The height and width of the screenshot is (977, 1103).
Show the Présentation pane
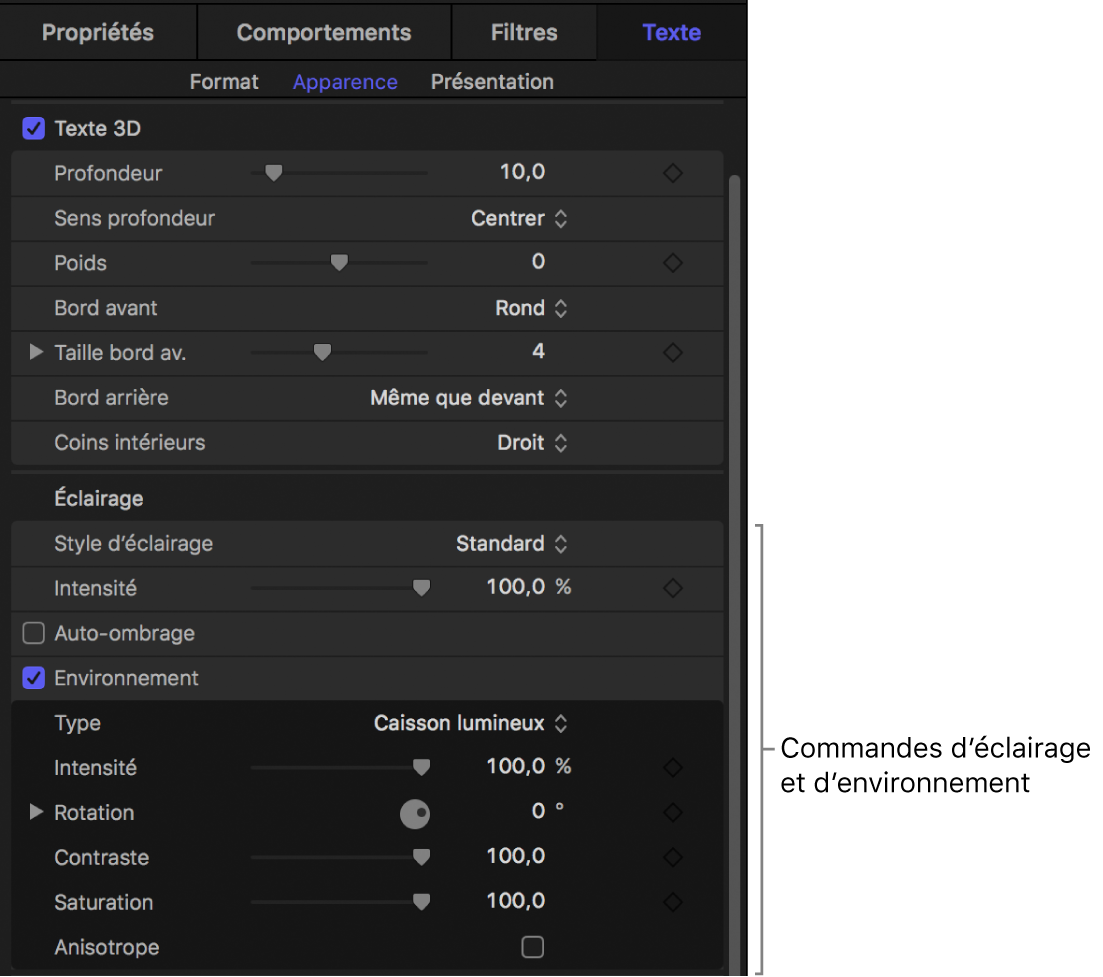[492, 82]
